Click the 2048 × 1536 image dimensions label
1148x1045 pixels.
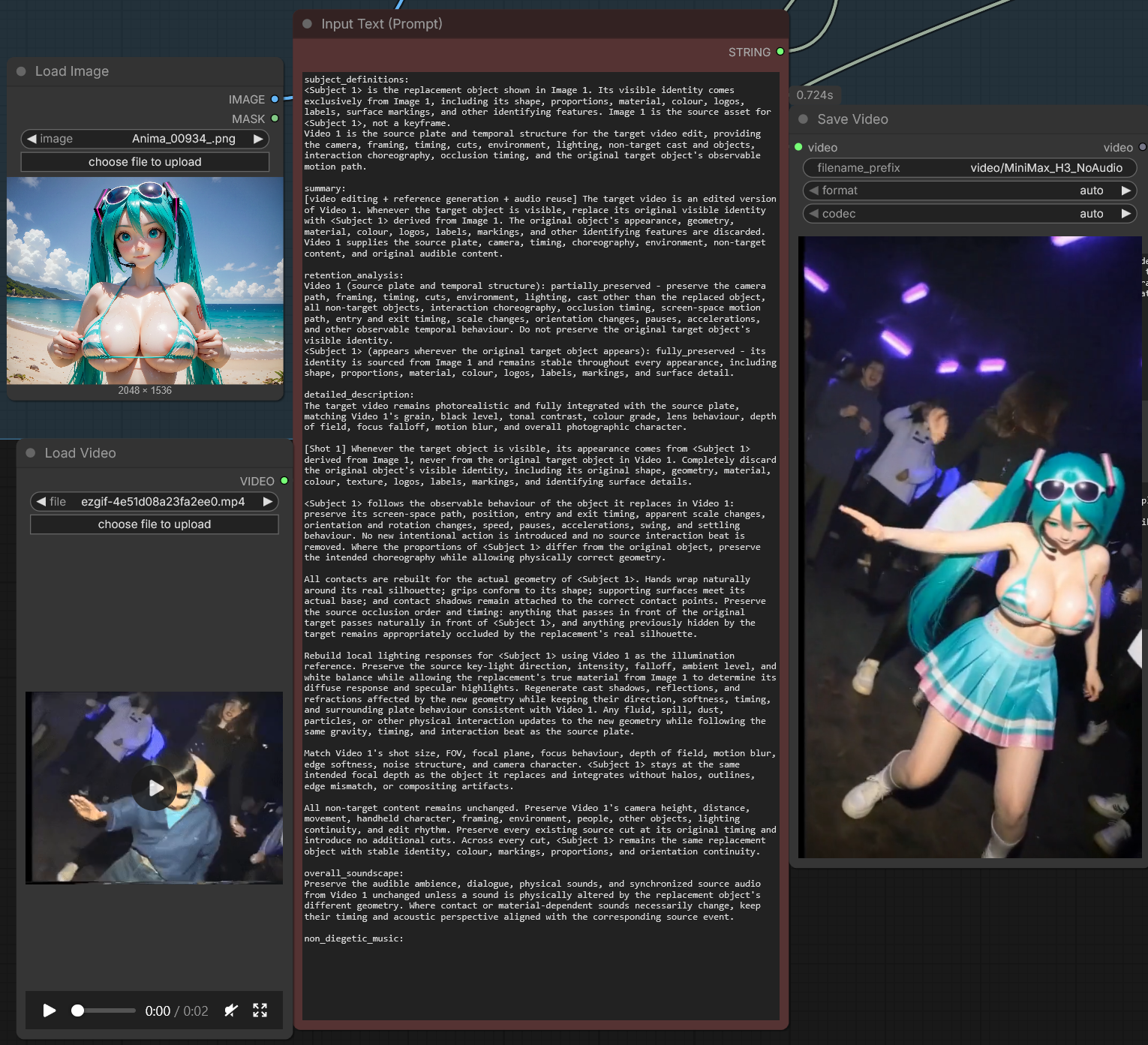[145, 391]
